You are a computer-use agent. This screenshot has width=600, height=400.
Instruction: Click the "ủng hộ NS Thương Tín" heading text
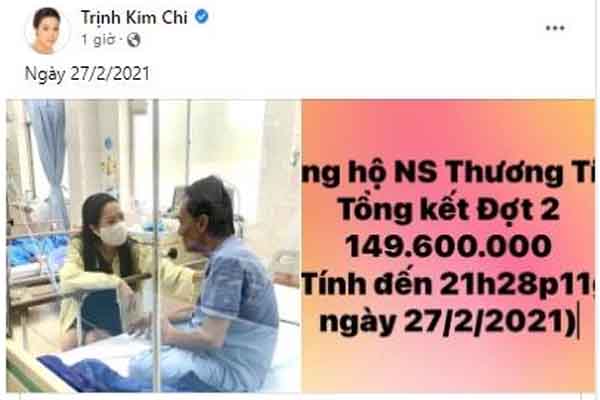(448, 173)
